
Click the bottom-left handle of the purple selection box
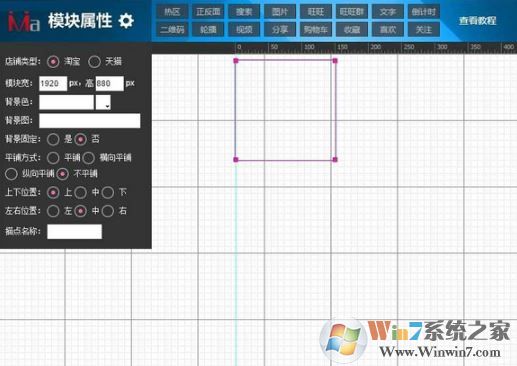pyautogui.click(x=236, y=159)
